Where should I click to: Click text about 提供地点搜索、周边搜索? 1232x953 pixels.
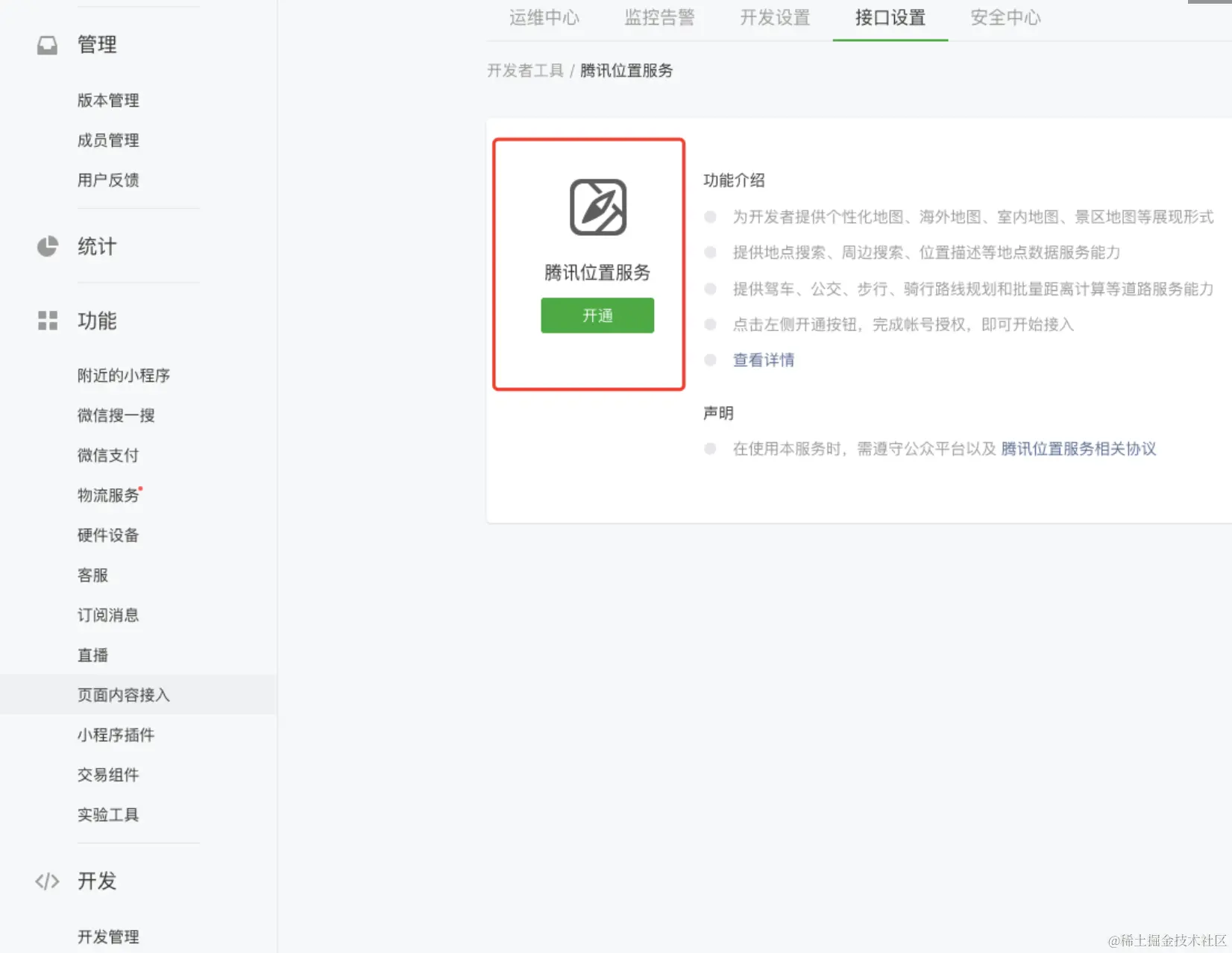[x=926, y=253]
